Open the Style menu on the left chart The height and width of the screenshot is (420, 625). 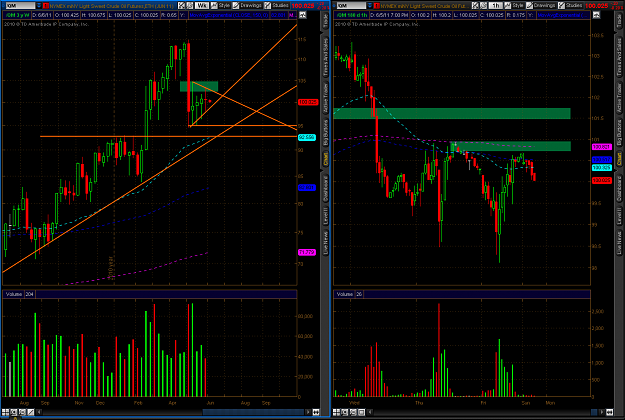pos(220,6)
